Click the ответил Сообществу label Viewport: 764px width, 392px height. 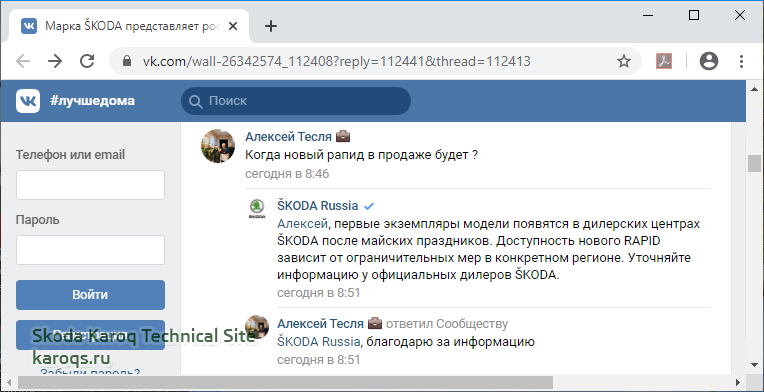coord(447,324)
